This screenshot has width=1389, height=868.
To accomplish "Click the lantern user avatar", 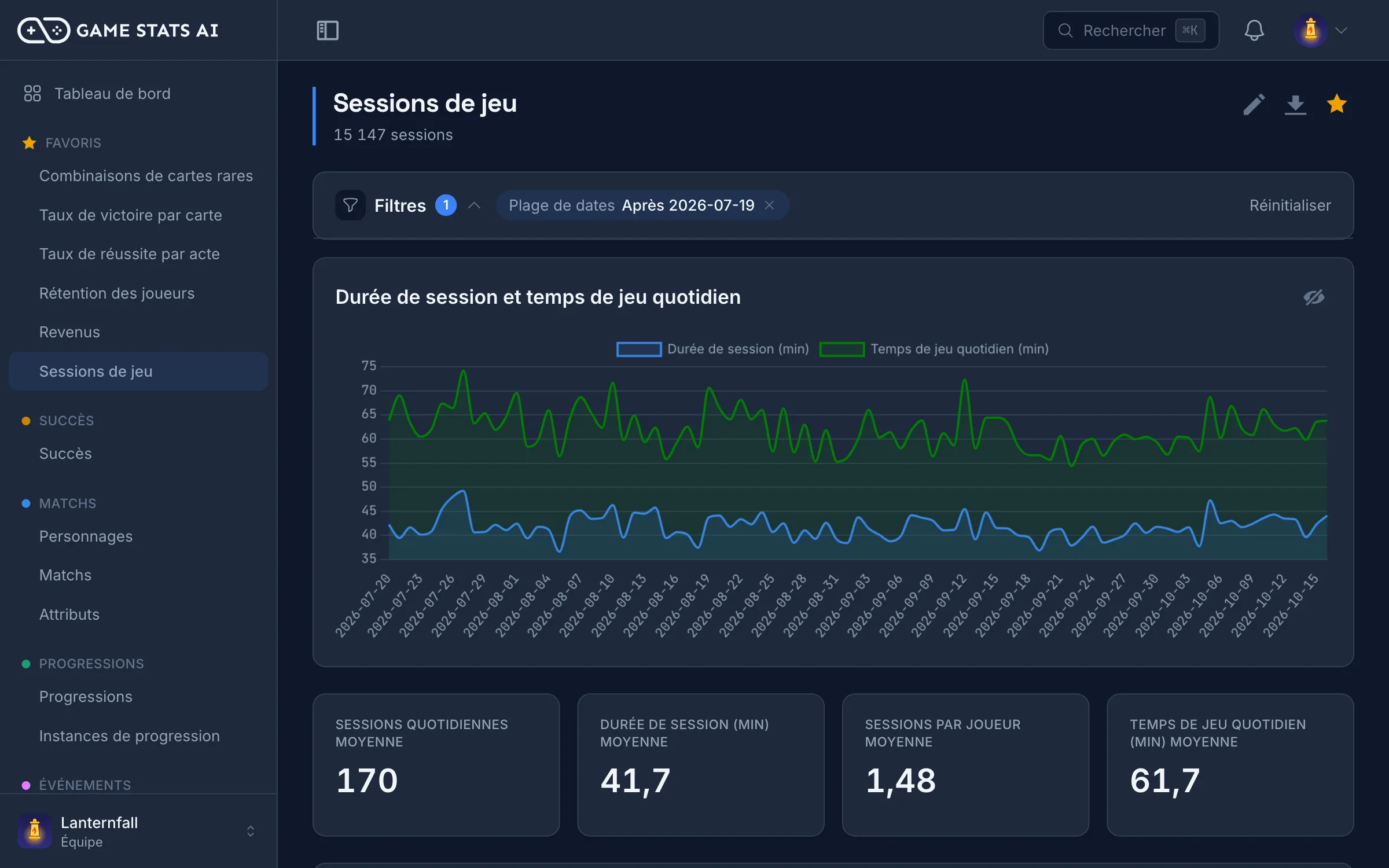I will (x=1311, y=30).
